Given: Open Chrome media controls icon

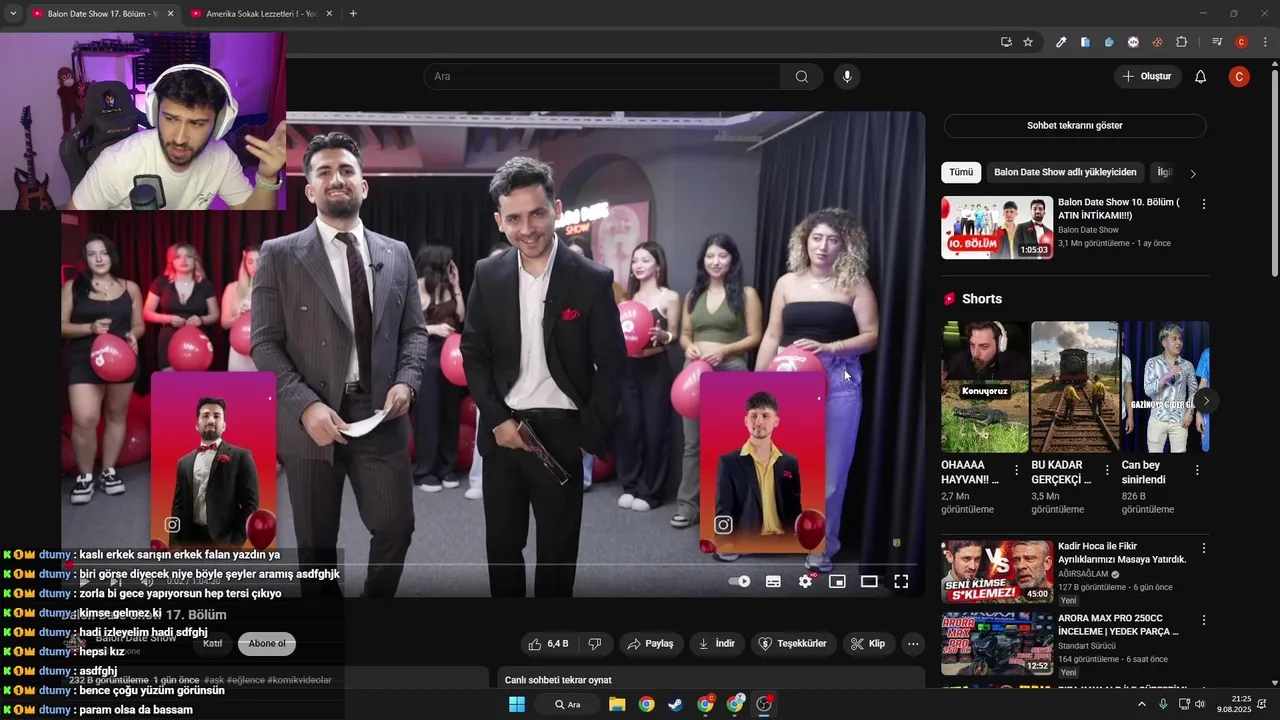Looking at the screenshot, I should [1217, 42].
